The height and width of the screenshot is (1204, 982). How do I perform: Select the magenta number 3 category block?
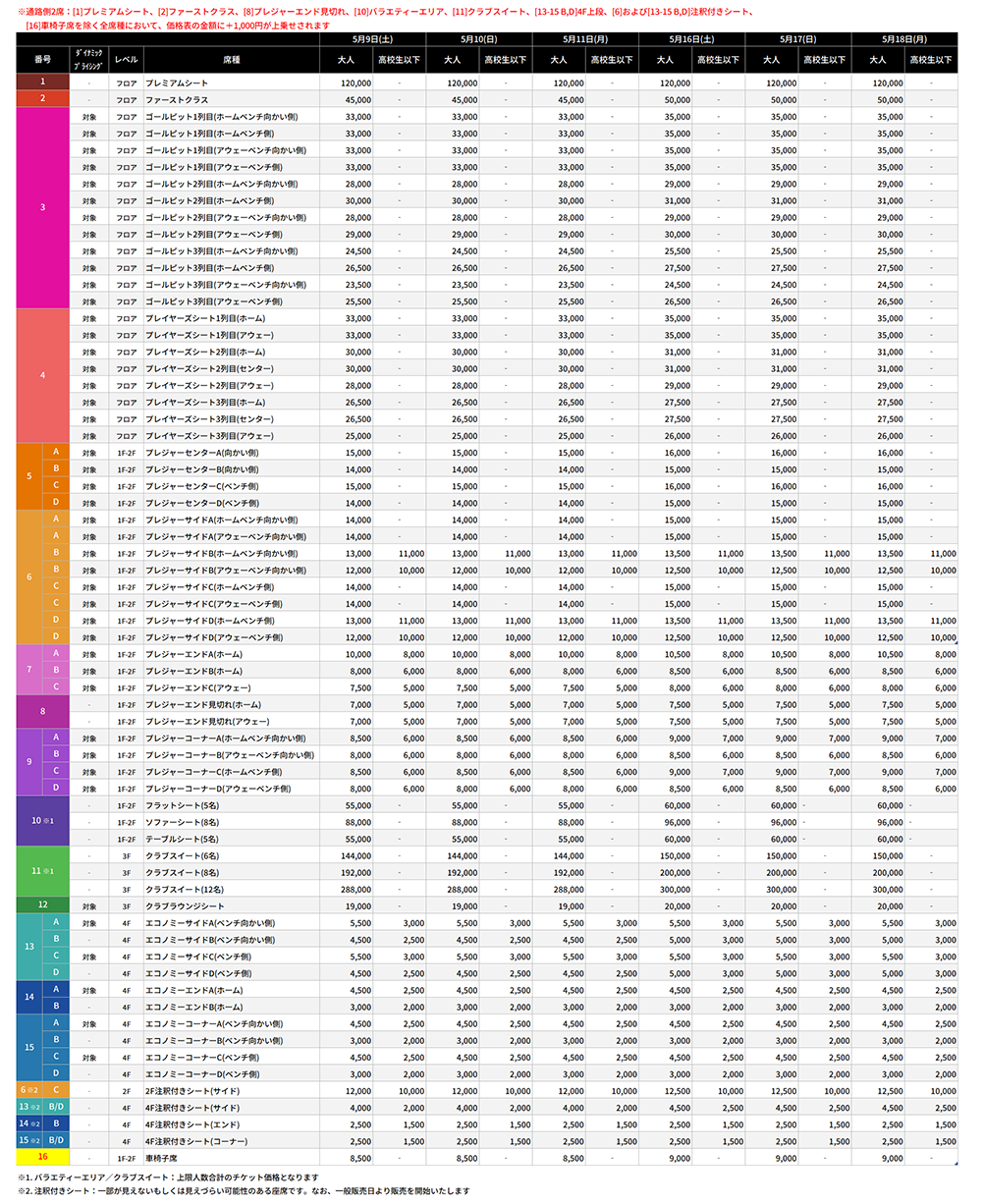click(42, 208)
